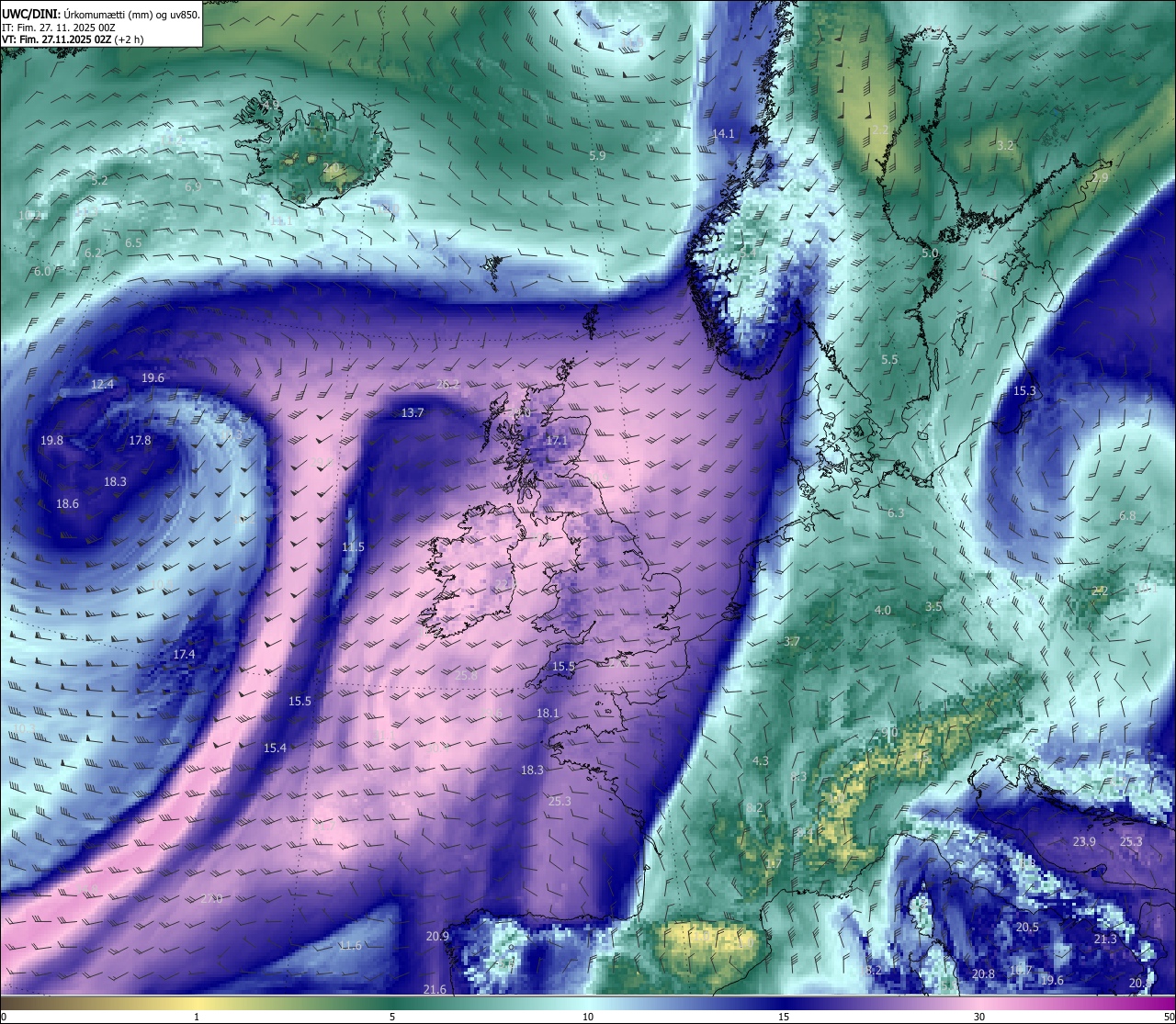The width and height of the screenshot is (1176, 1024).
Task: Click the 21.6 map value
Action: coord(435,990)
